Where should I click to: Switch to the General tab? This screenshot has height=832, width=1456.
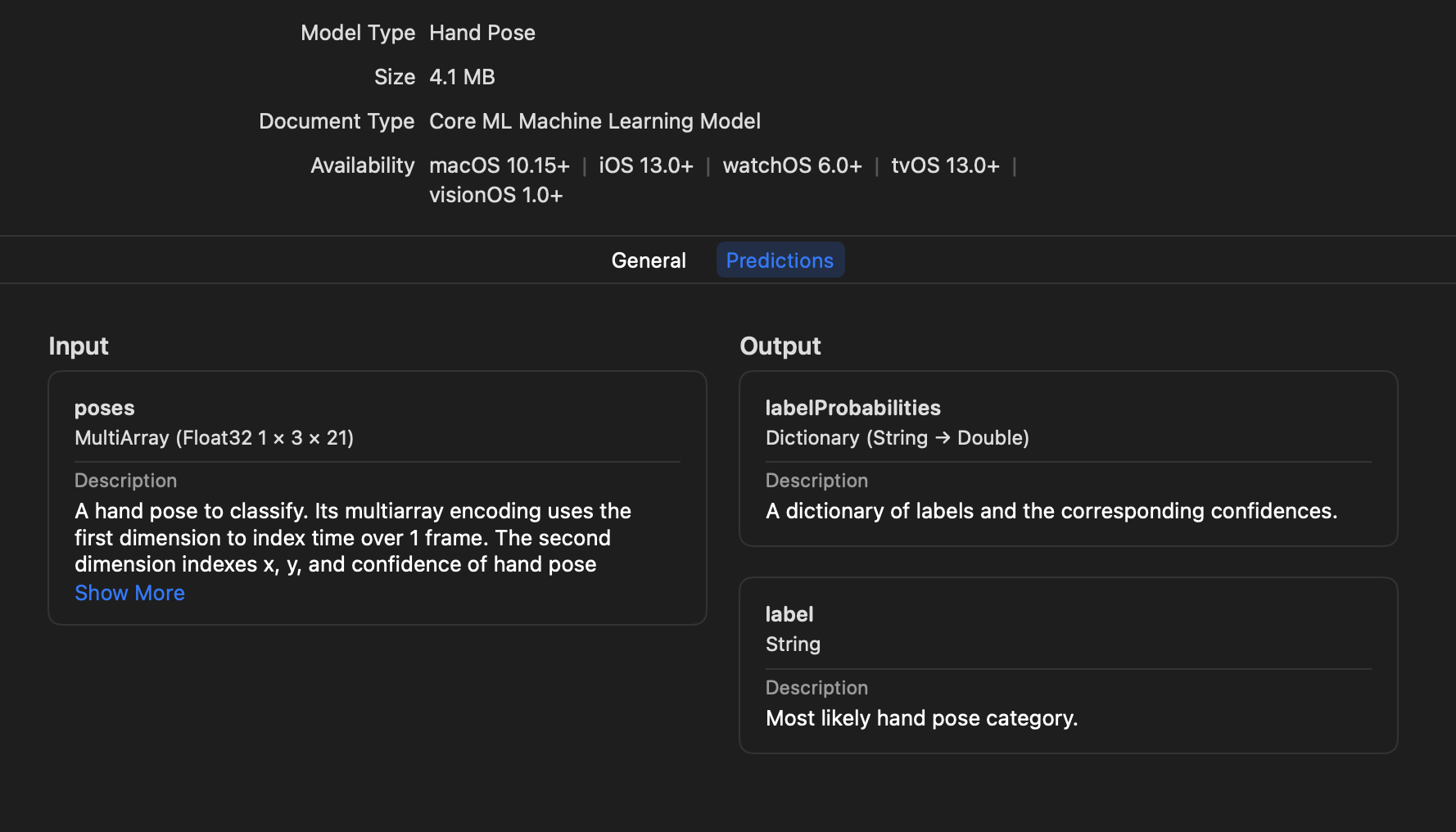click(x=649, y=260)
